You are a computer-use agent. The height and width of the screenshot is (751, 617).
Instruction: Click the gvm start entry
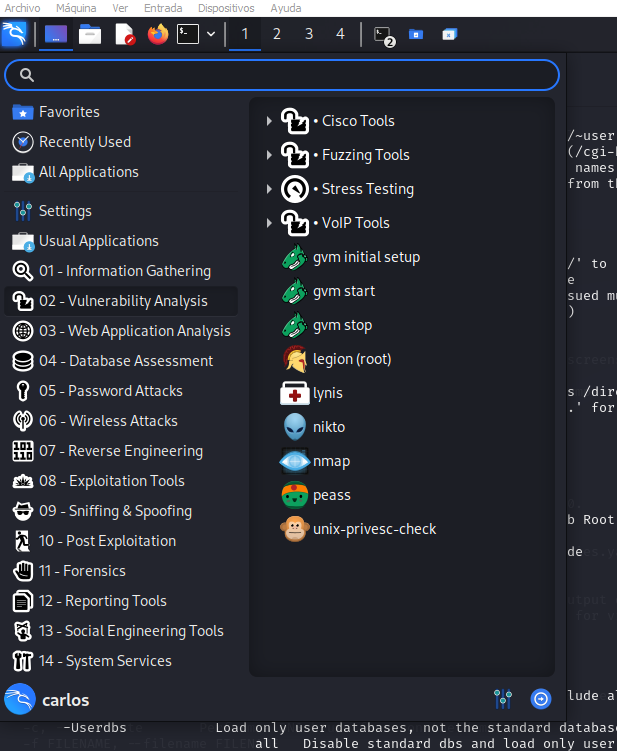(344, 291)
